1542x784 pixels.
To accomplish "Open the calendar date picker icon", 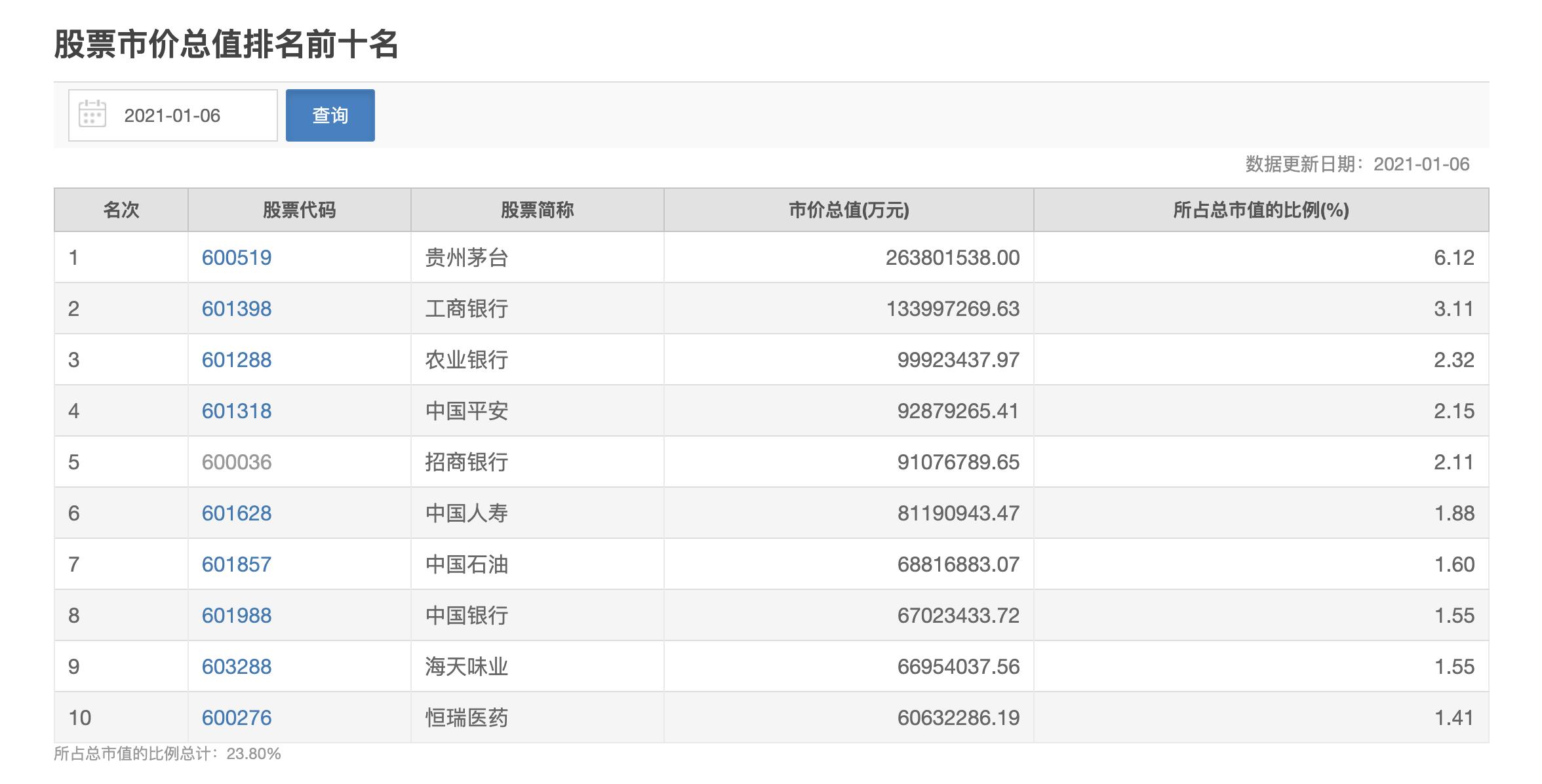I will 90,114.
